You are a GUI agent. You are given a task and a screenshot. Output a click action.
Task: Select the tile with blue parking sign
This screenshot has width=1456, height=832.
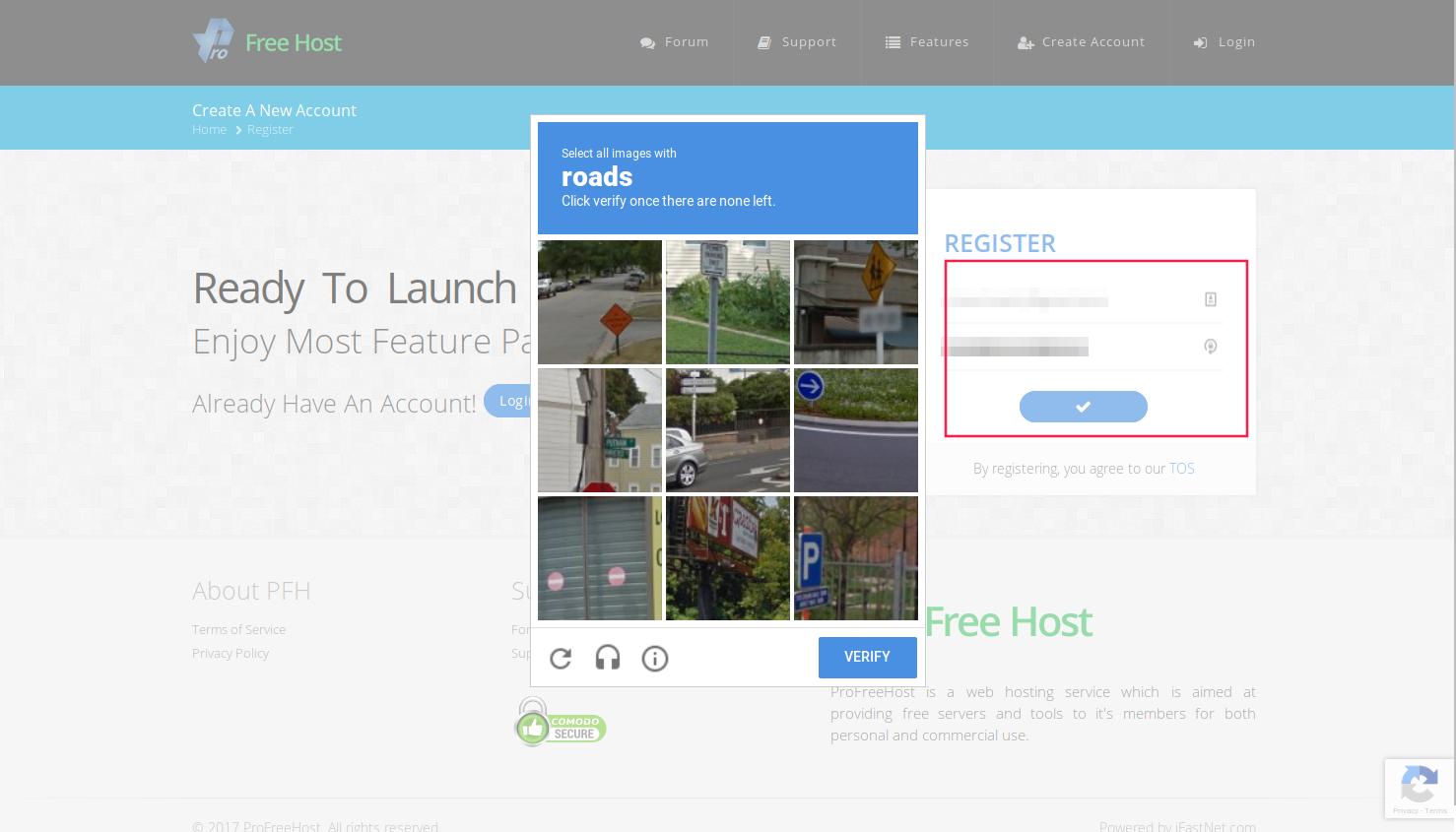coord(856,558)
